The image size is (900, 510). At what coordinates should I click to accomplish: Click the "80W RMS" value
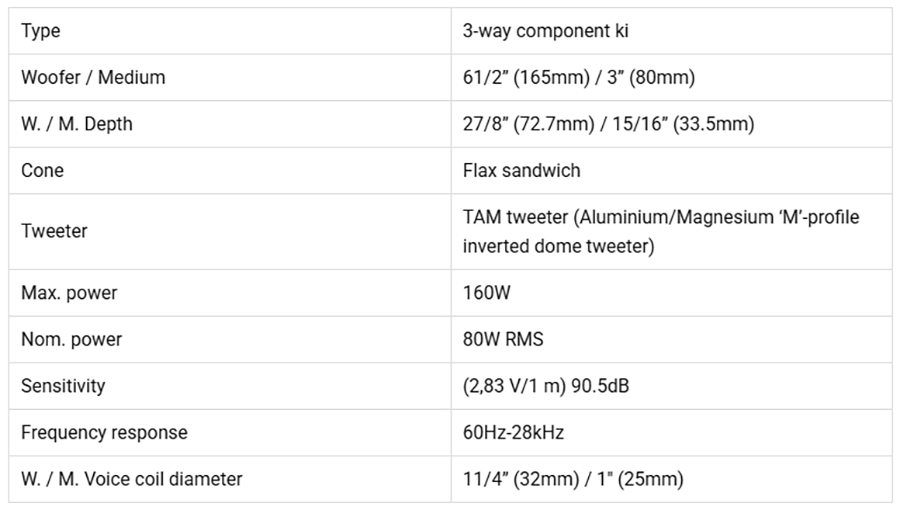[x=503, y=339]
